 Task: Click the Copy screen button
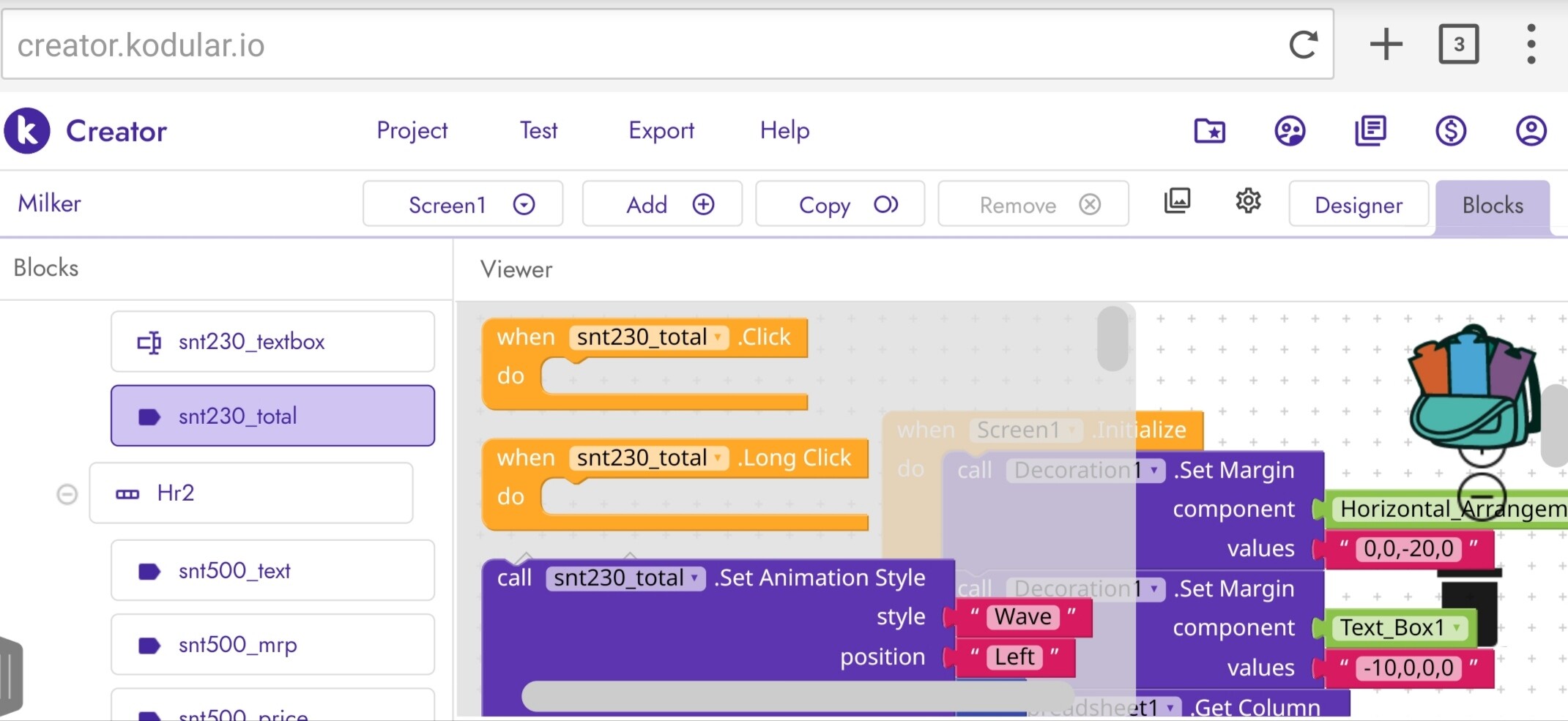click(840, 204)
